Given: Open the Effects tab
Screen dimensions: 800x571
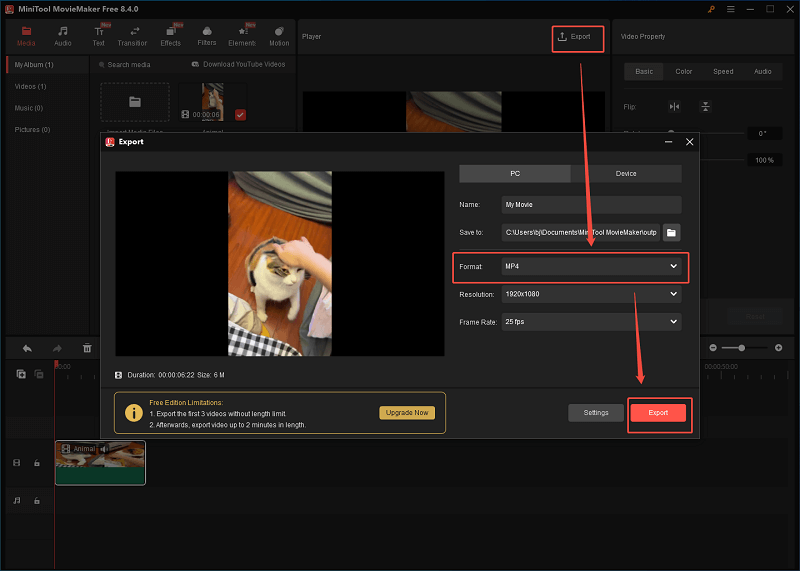Looking at the screenshot, I should [x=170, y=36].
